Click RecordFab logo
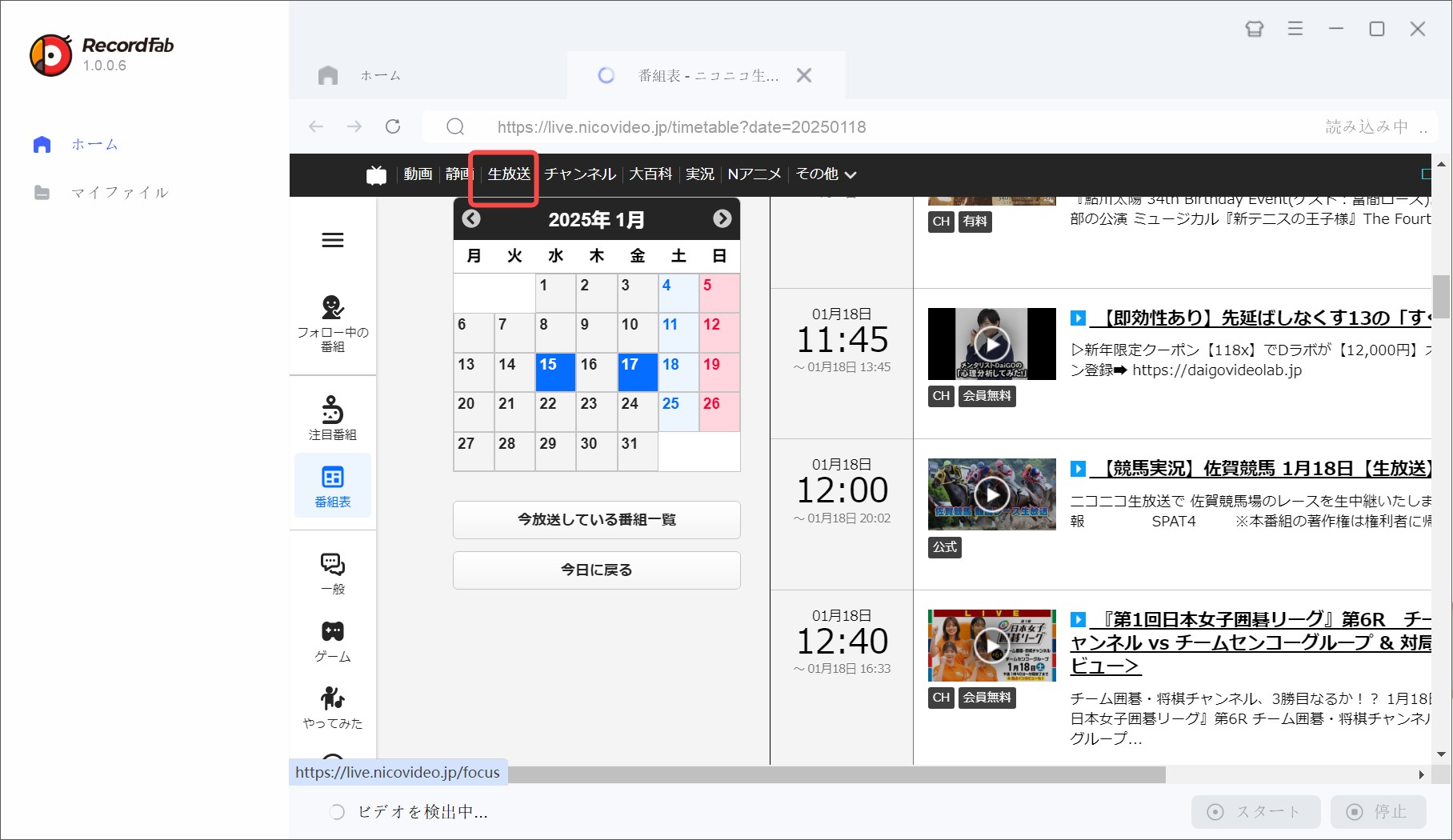This screenshot has height=840, width=1453. pyautogui.click(x=102, y=54)
